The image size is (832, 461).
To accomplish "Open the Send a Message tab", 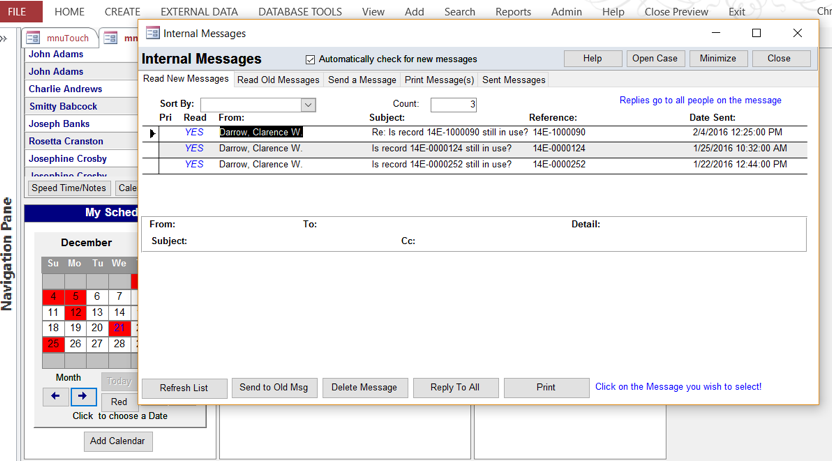I will (362, 80).
